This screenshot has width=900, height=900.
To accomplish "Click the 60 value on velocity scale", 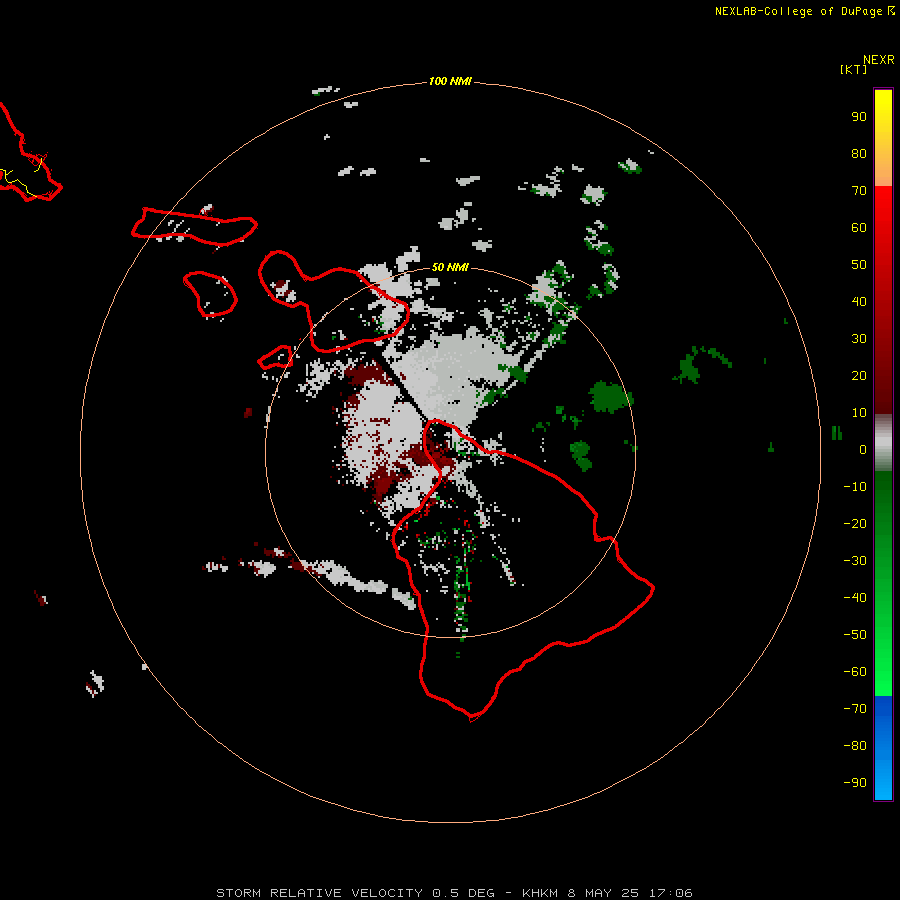I will [x=859, y=228].
